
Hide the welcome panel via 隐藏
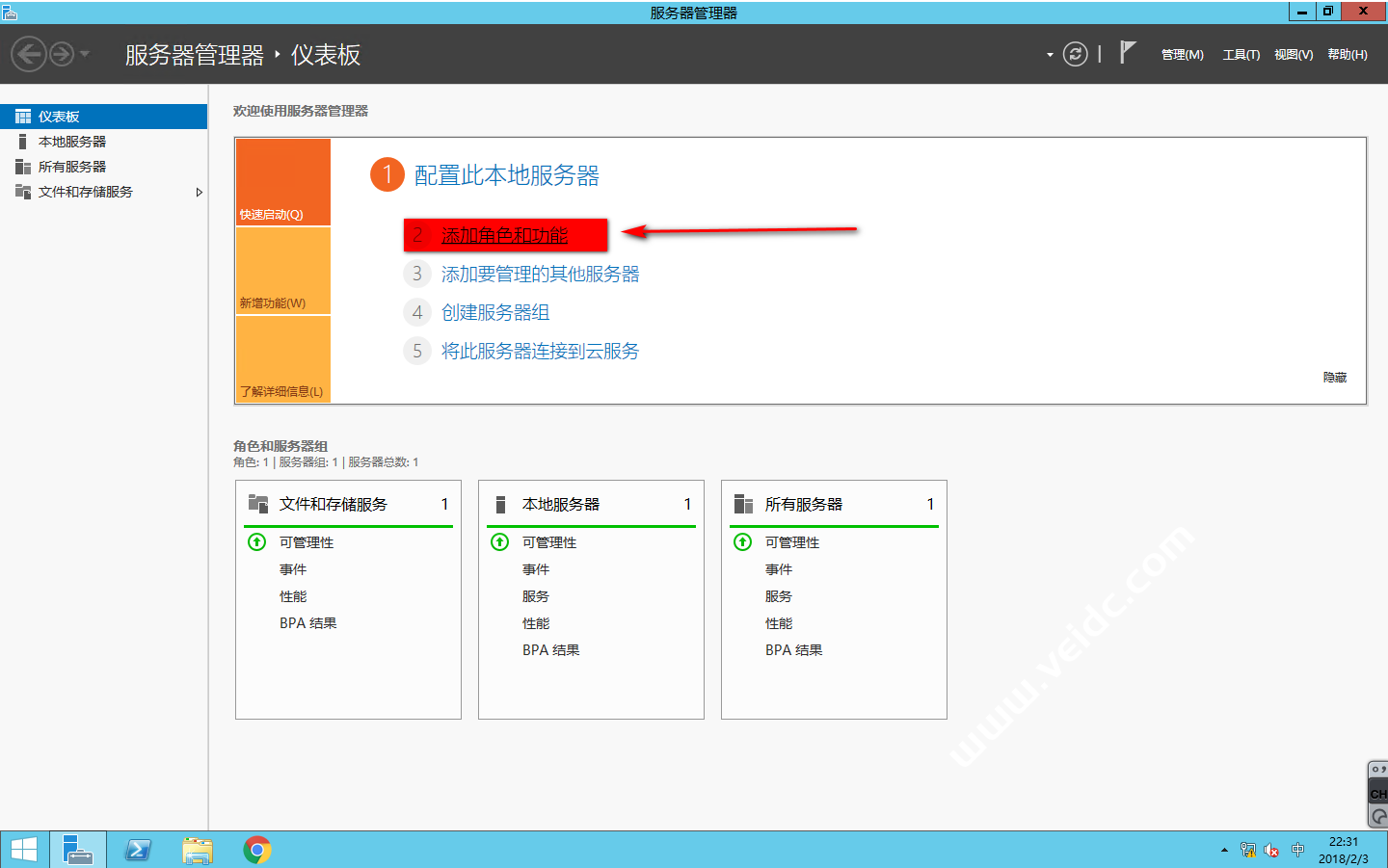click(1334, 378)
